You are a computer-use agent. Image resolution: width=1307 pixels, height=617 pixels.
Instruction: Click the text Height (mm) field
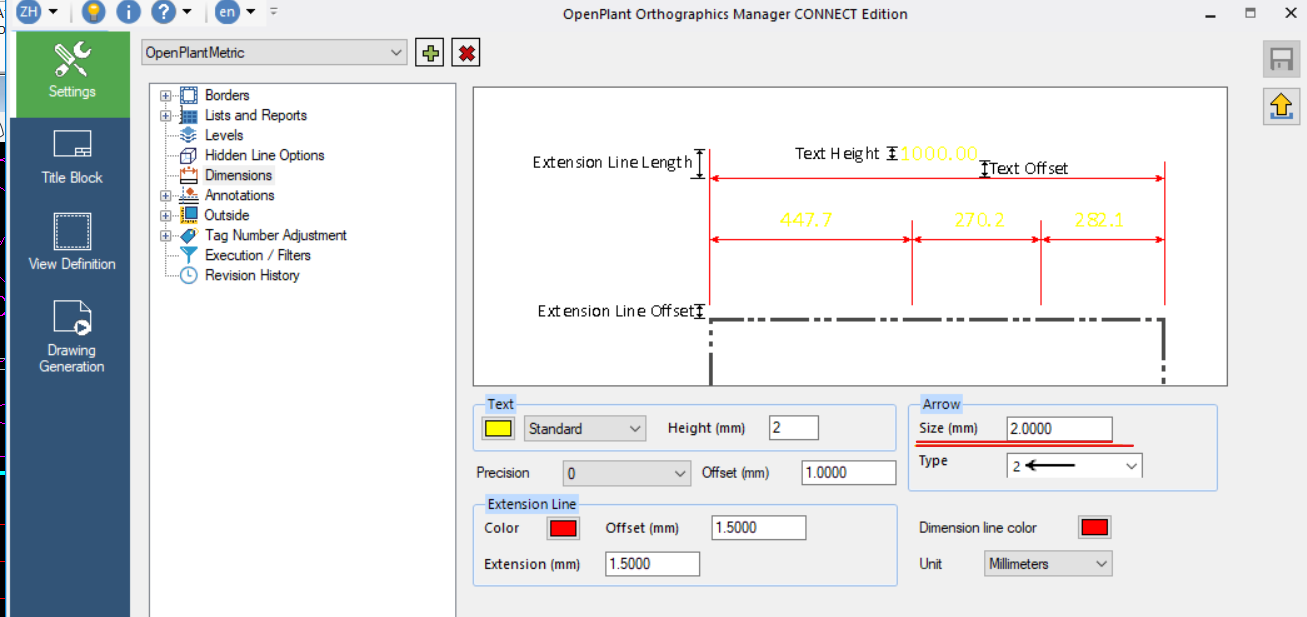794,428
